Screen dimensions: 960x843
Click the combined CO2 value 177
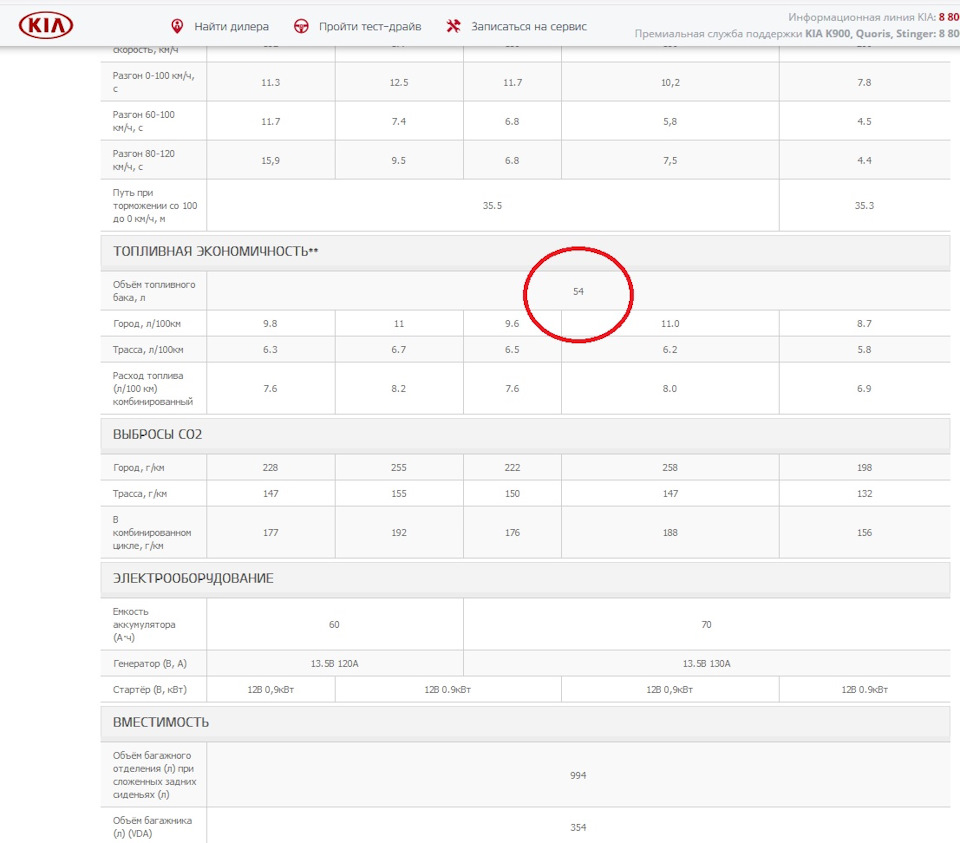pos(271,533)
